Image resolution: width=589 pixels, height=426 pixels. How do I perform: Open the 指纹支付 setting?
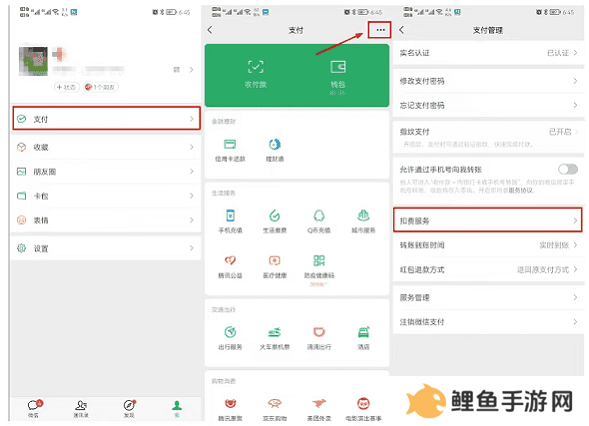488,137
